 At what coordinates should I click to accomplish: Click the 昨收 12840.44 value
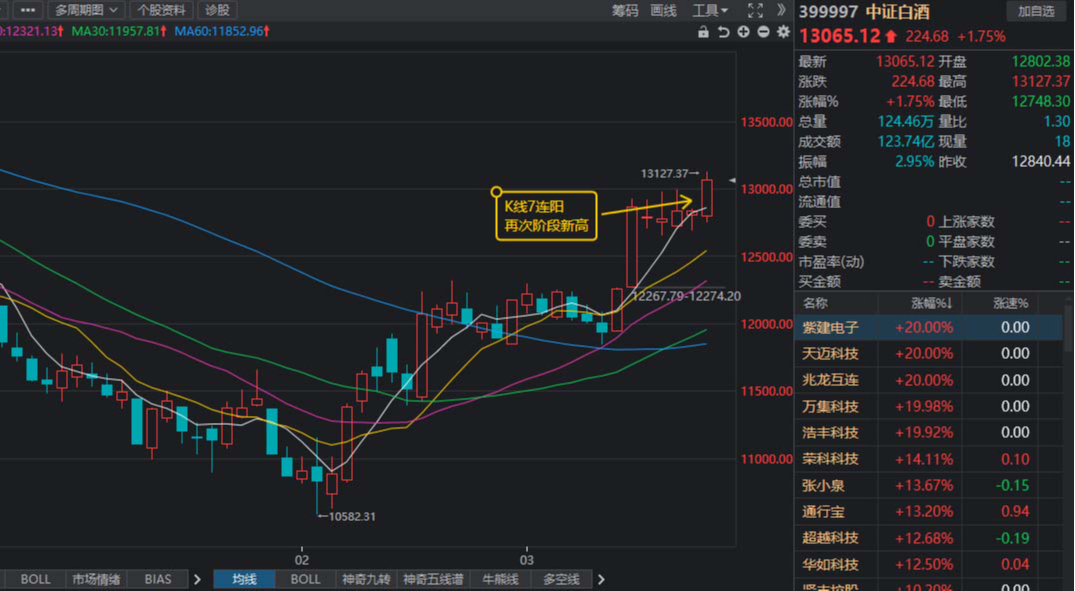click(1041, 162)
